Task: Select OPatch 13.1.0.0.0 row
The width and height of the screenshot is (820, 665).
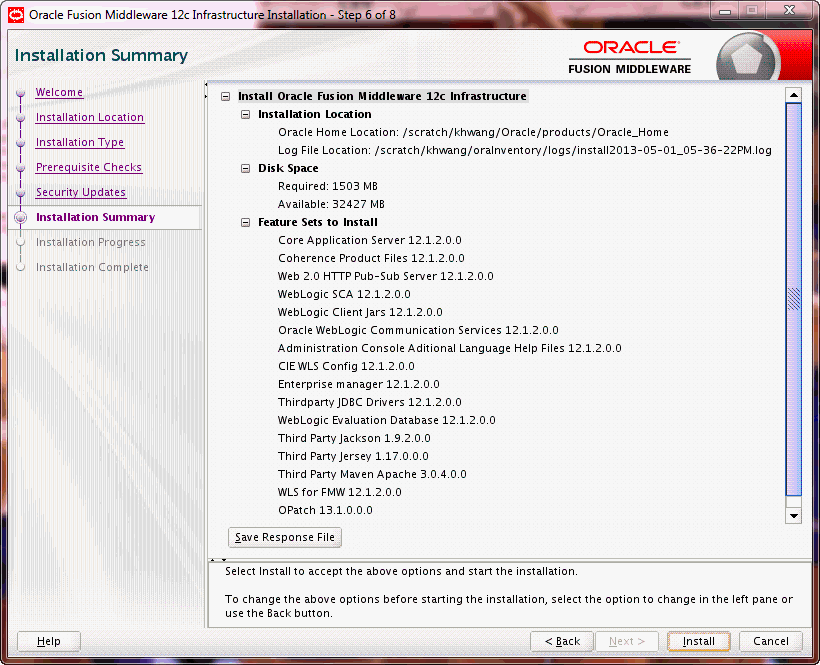Action: tap(325, 510)
